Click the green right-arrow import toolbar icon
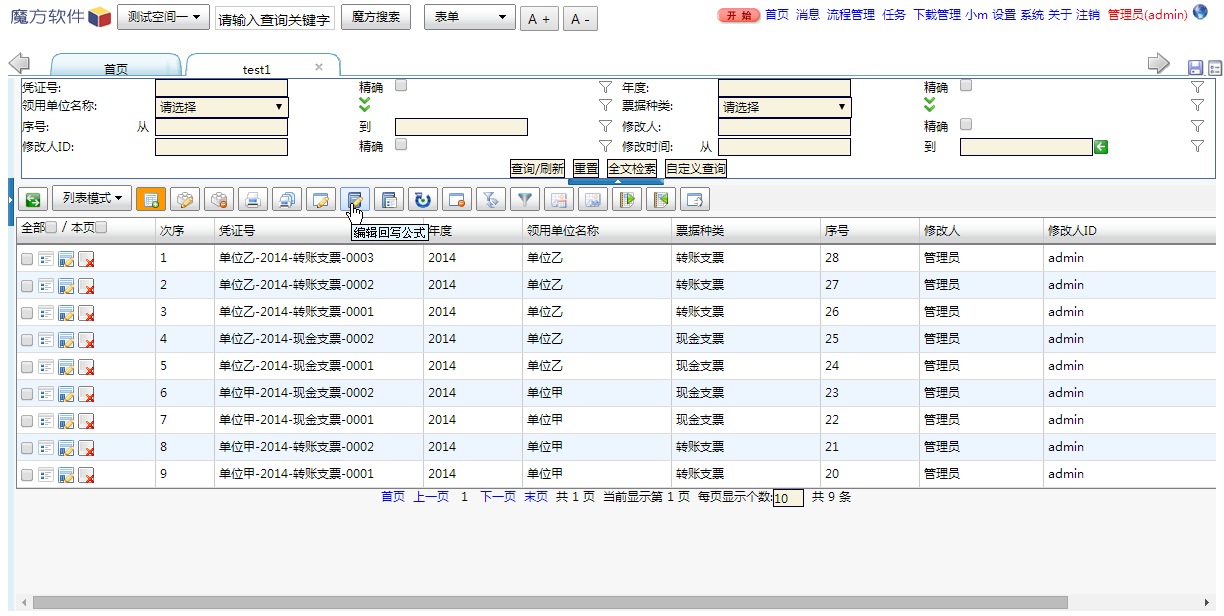This screenshot has height=616, width=1224. click(627, 199)
